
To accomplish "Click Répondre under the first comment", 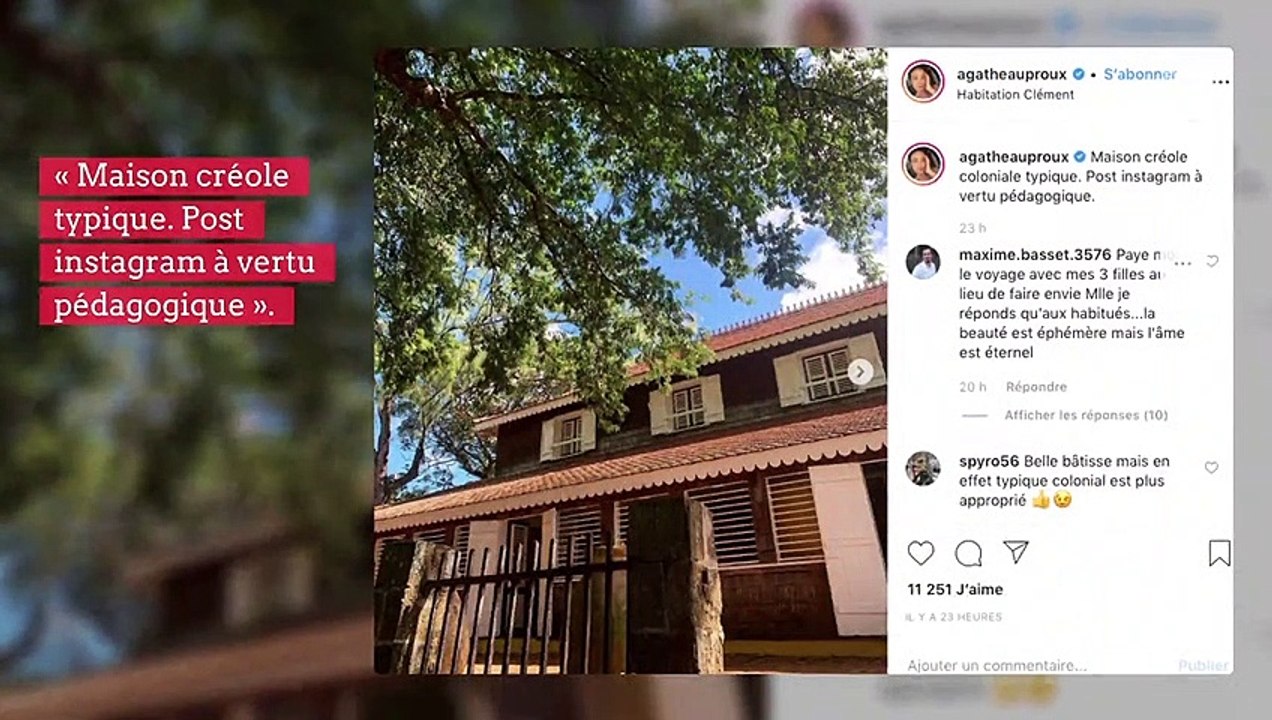I will [1036, 387].
